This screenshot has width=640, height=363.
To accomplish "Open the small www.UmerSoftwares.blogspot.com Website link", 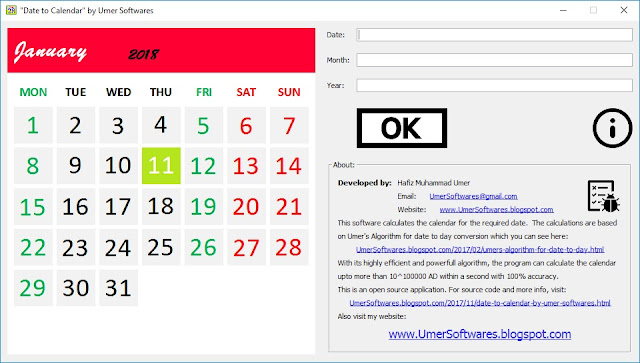I will coord(496,209).
